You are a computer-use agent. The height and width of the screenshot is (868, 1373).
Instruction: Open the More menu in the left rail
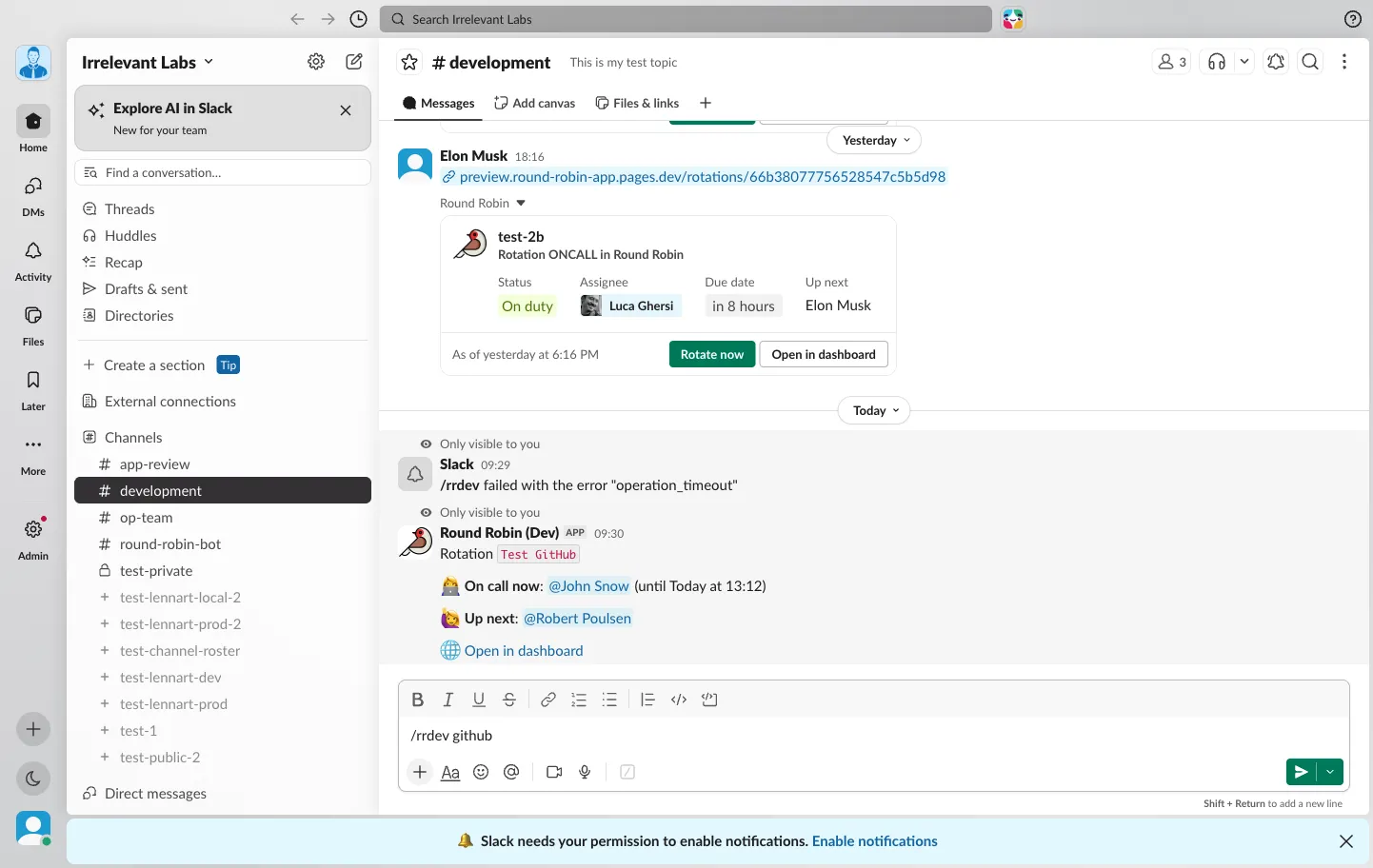33,453
